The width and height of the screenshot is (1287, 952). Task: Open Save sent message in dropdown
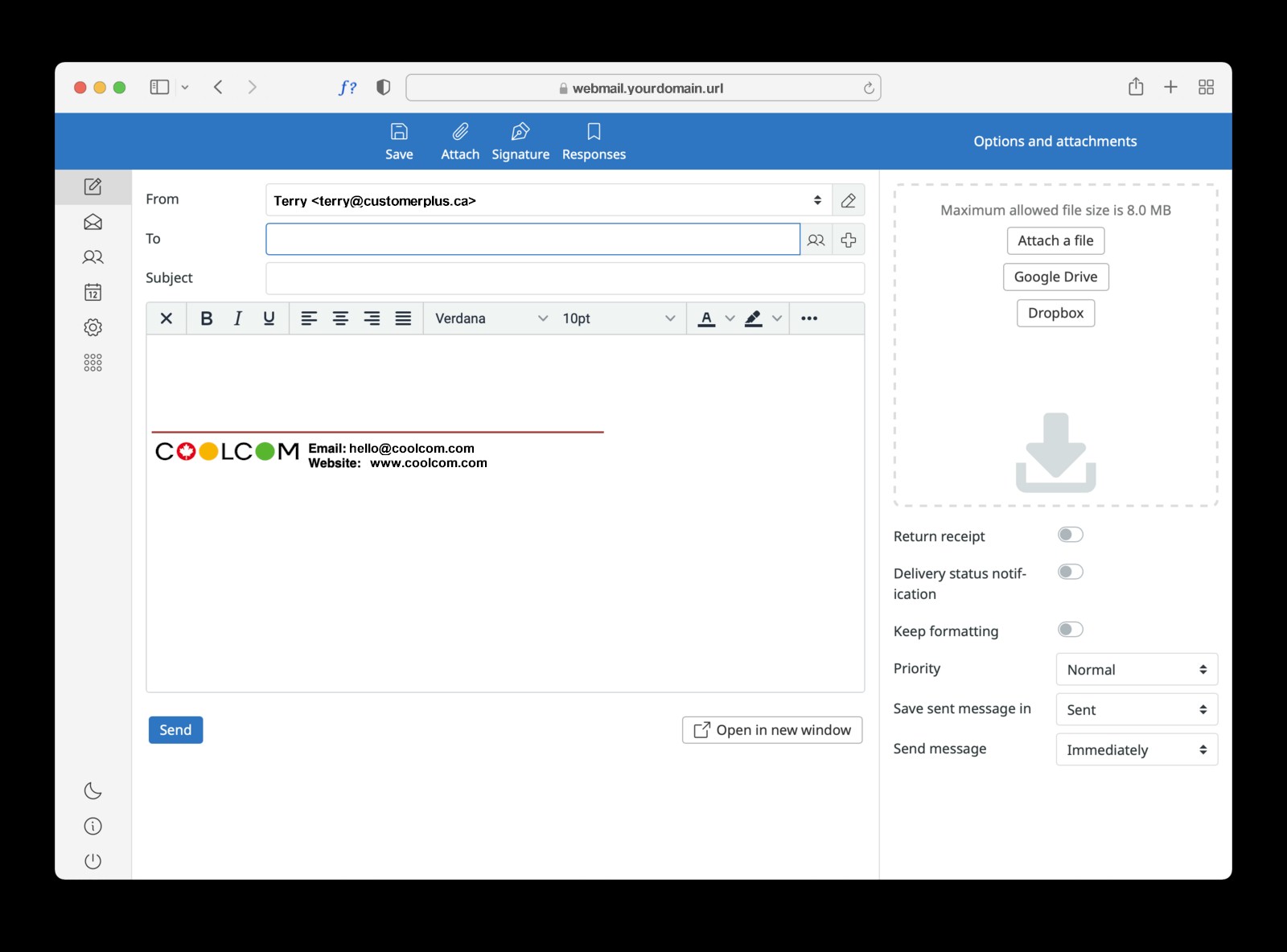[1137, 710]
